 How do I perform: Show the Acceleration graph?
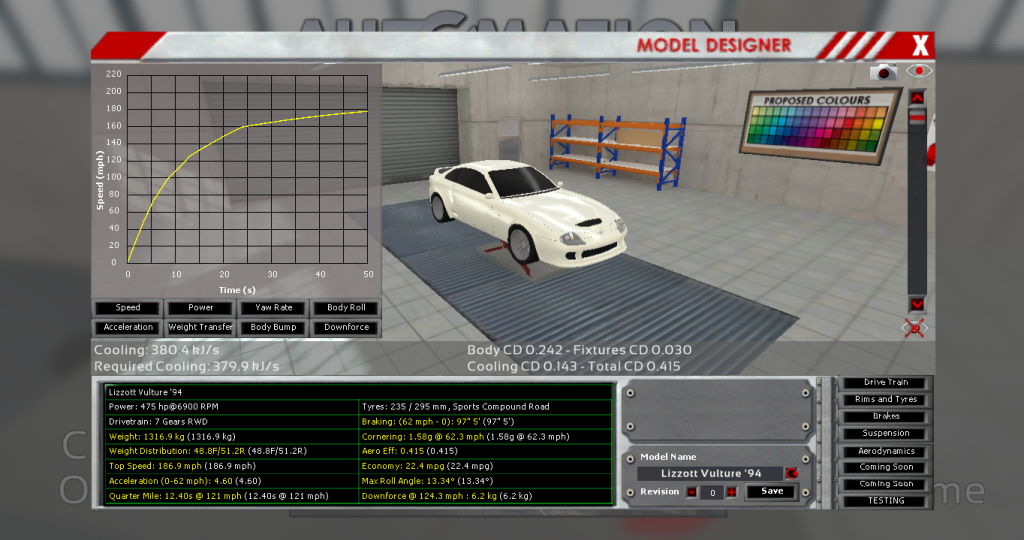[x=128, y=327]
